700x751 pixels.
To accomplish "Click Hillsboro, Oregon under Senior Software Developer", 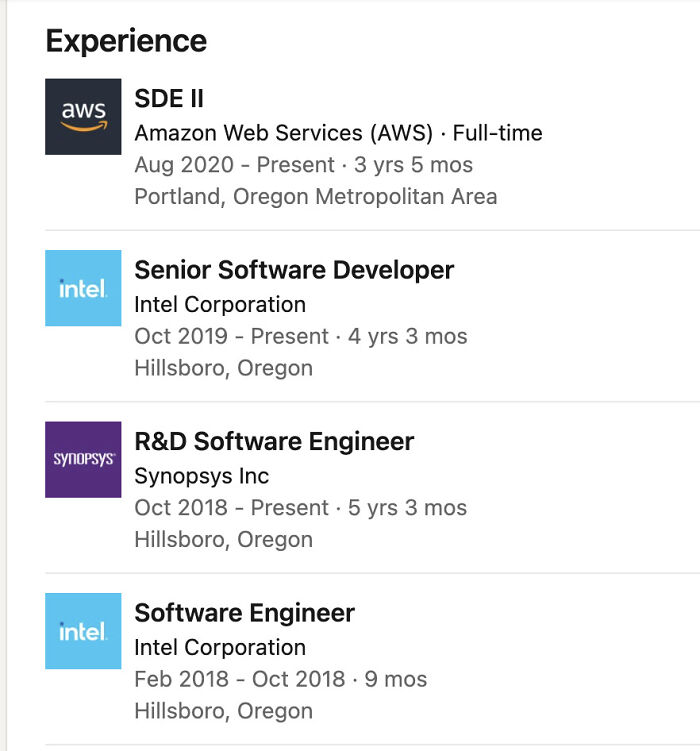I will pyautogui.click(x=223, y=368).
